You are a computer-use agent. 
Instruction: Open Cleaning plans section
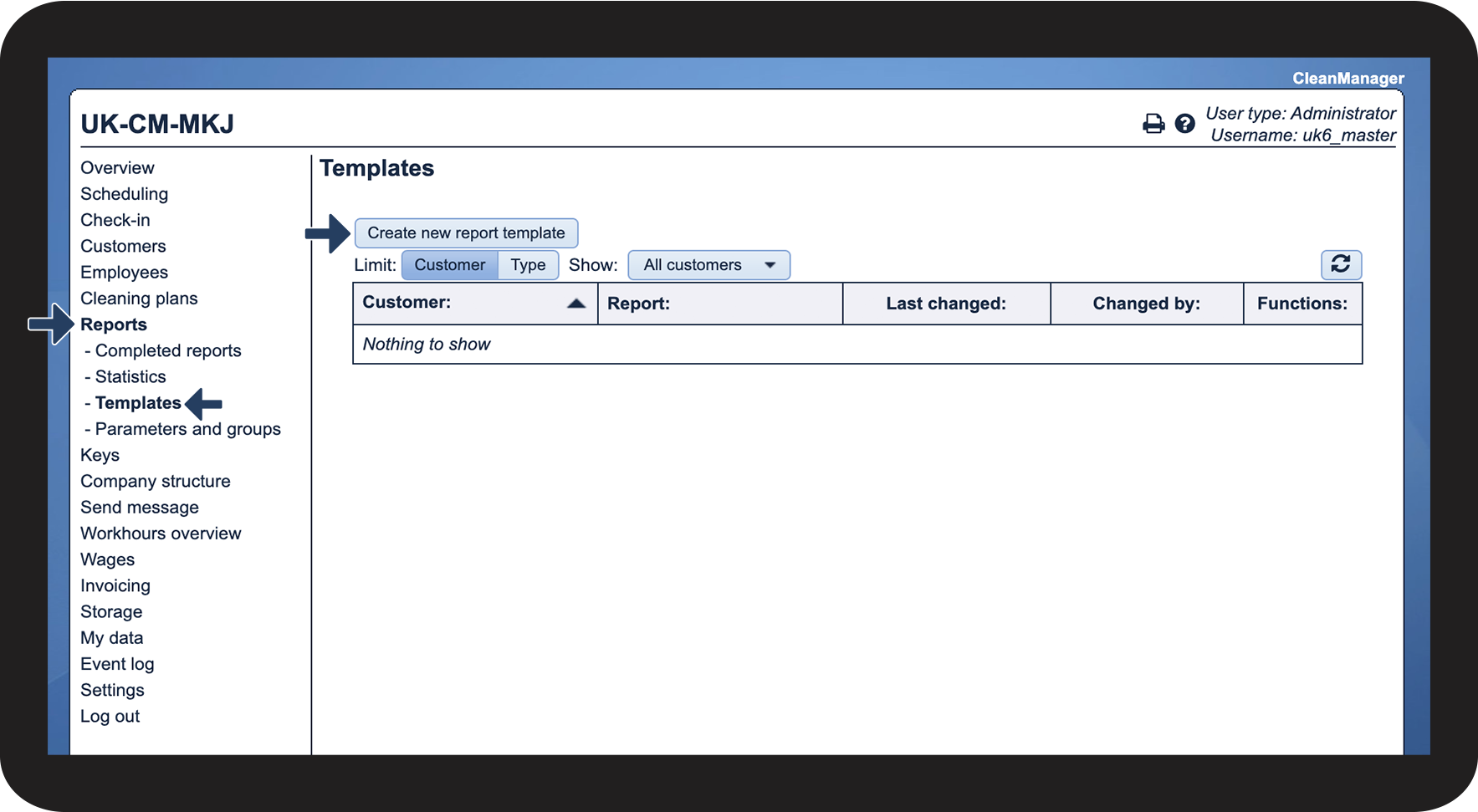click(x=139, y=299)
